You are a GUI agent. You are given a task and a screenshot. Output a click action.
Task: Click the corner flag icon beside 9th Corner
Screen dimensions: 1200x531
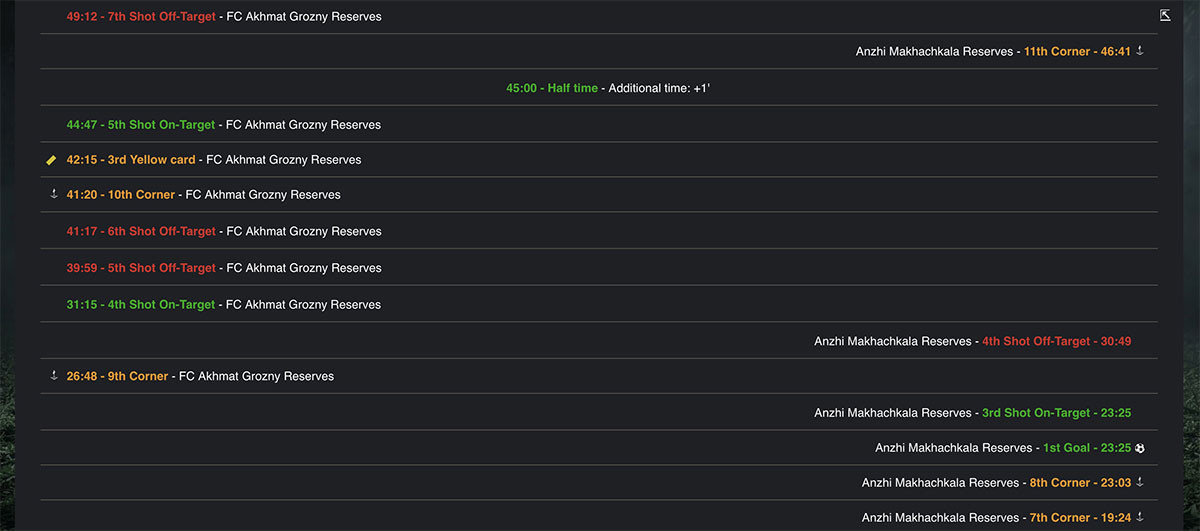tap(55, 376)
